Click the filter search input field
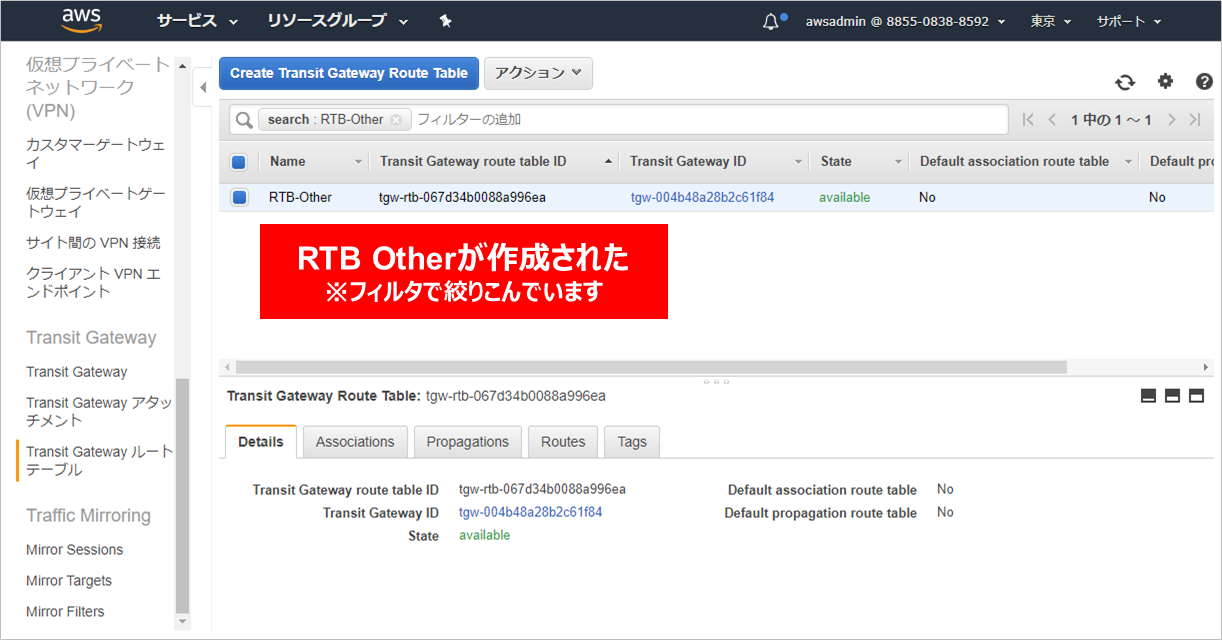The image size is (1222, 640). pos(700,120)
